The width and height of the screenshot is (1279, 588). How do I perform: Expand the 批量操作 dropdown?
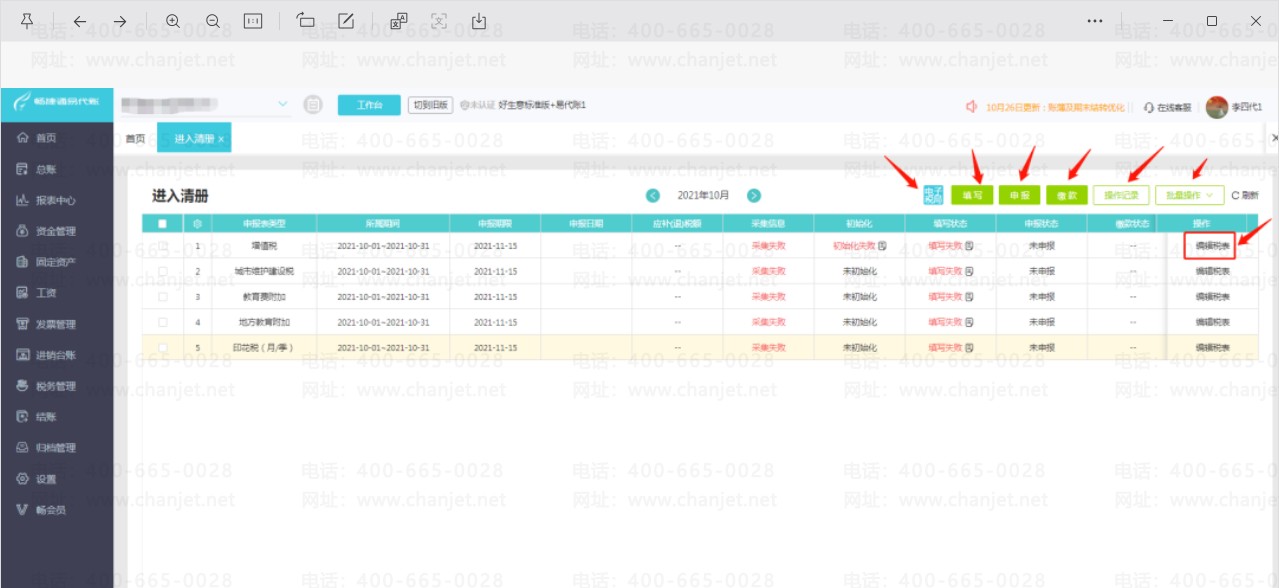tap(1189, 195)
